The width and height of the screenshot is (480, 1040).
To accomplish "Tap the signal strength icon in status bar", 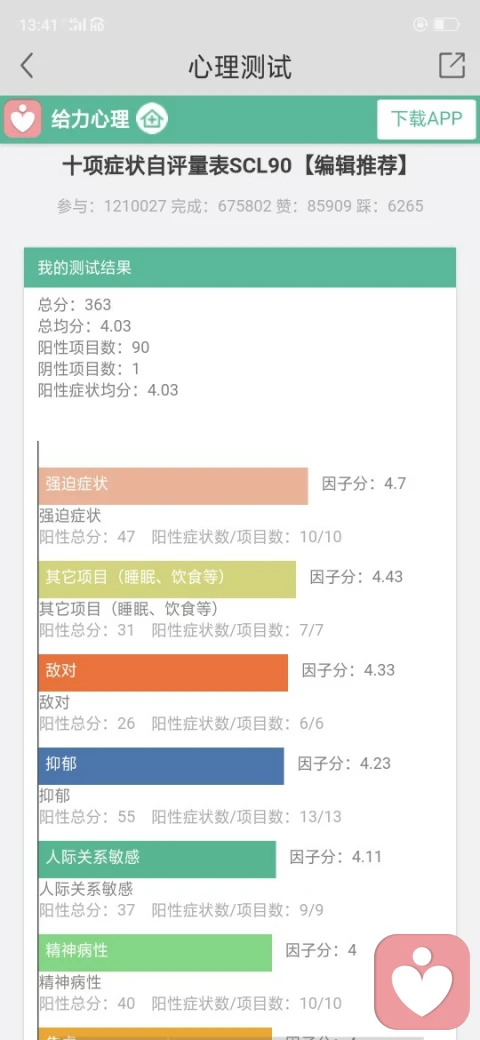I will (78, 25).
